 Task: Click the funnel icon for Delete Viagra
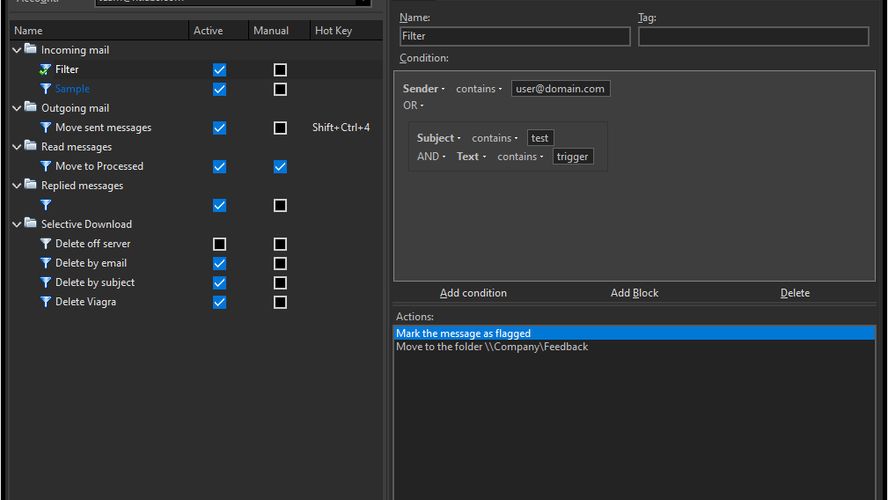[45, 302]
